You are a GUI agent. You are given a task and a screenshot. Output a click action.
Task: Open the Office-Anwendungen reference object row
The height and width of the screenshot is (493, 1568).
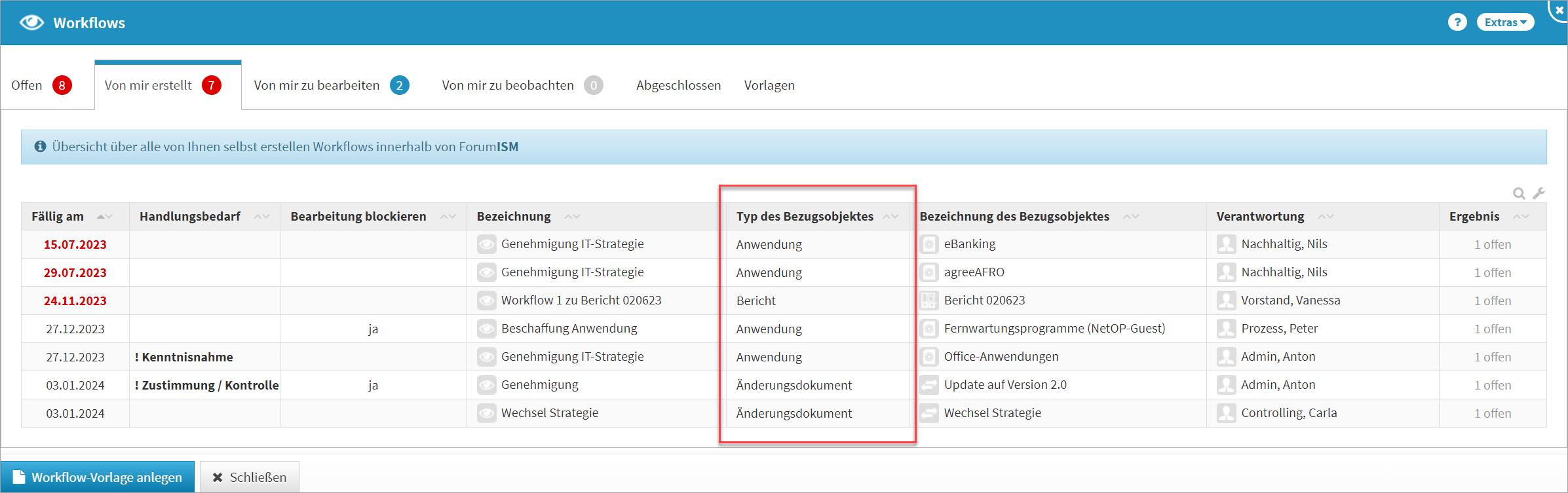1001,357
